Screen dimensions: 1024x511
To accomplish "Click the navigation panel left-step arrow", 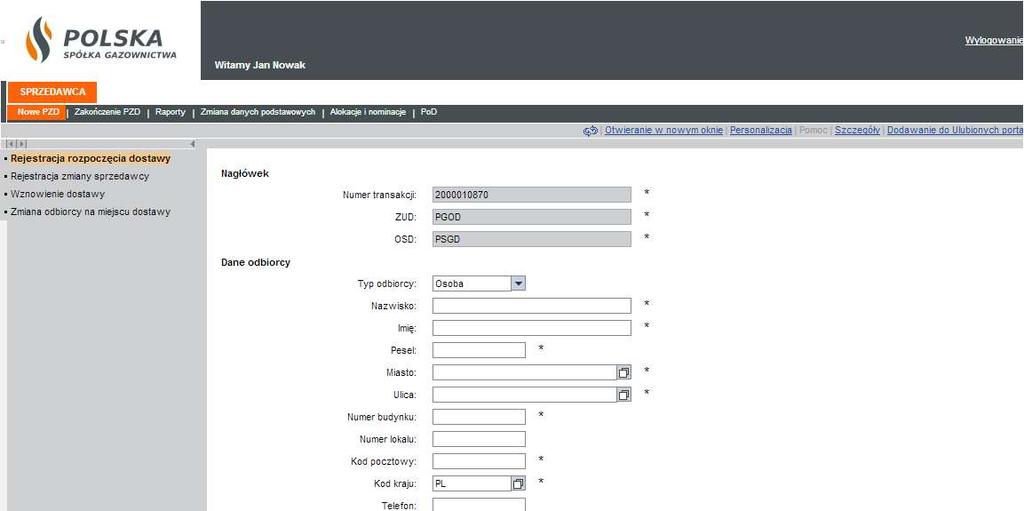I will [x=12, y=144].
